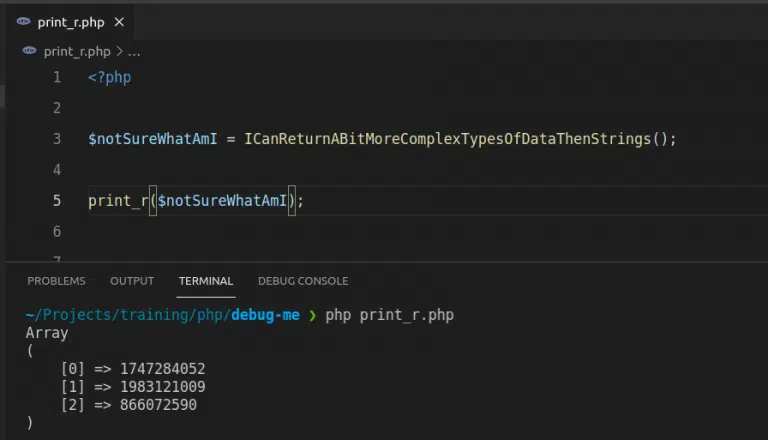Screen dimensions: 768x440
Task: Open the OUTPUT panel tab
Action: pyautogui.click(x=132, y=281)
